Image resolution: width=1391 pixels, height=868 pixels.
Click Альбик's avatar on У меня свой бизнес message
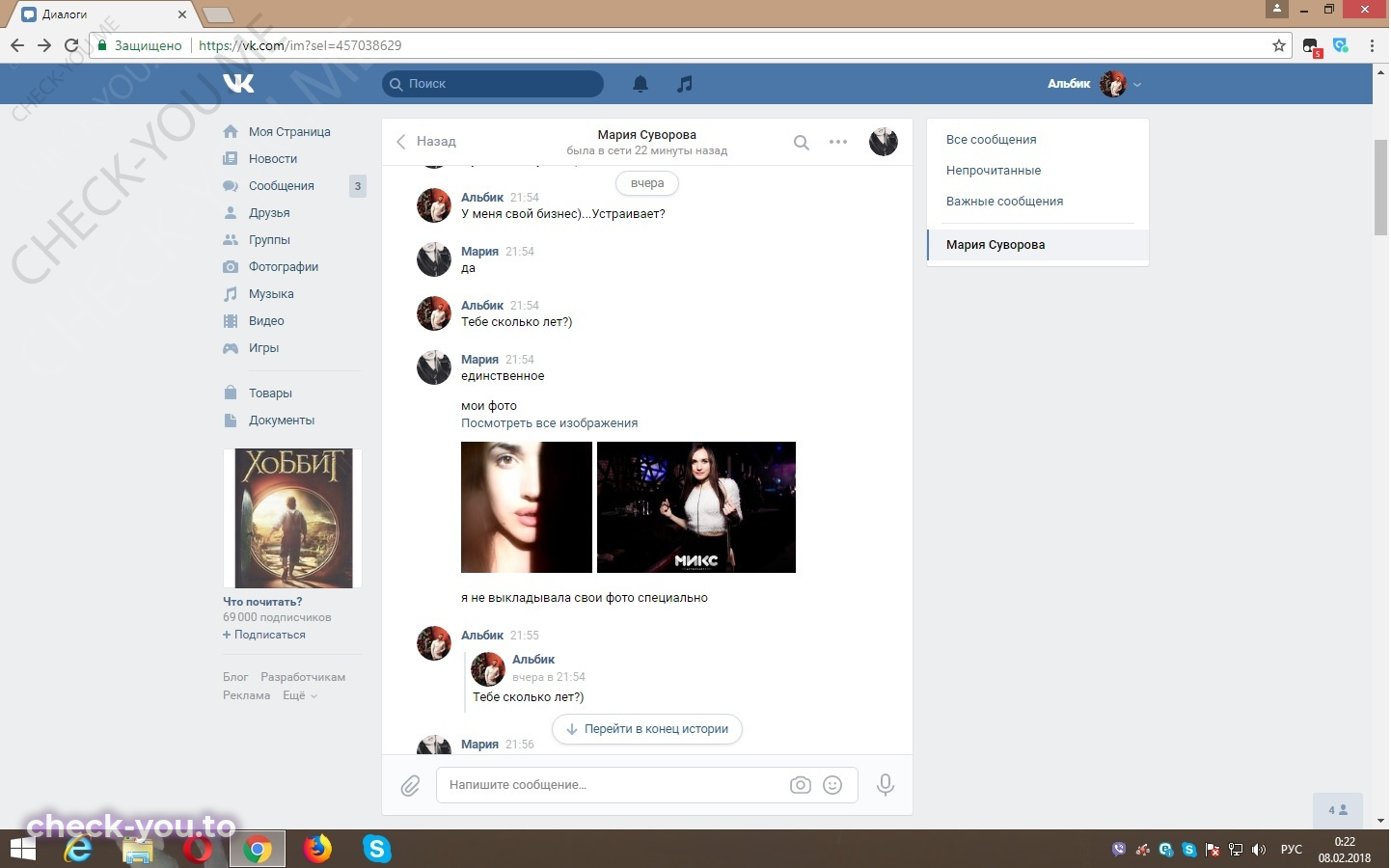pyautogui.click(x=434, y=205)
